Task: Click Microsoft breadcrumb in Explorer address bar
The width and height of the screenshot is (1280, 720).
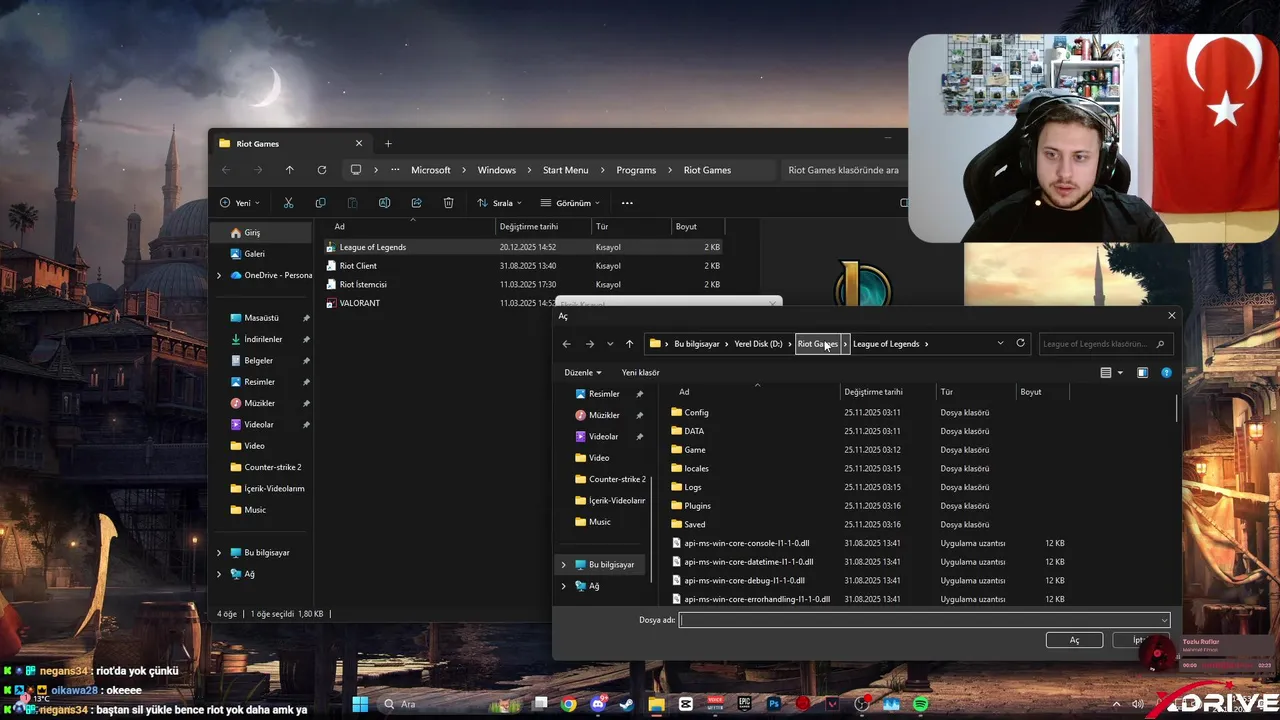Action: point(431,170)
